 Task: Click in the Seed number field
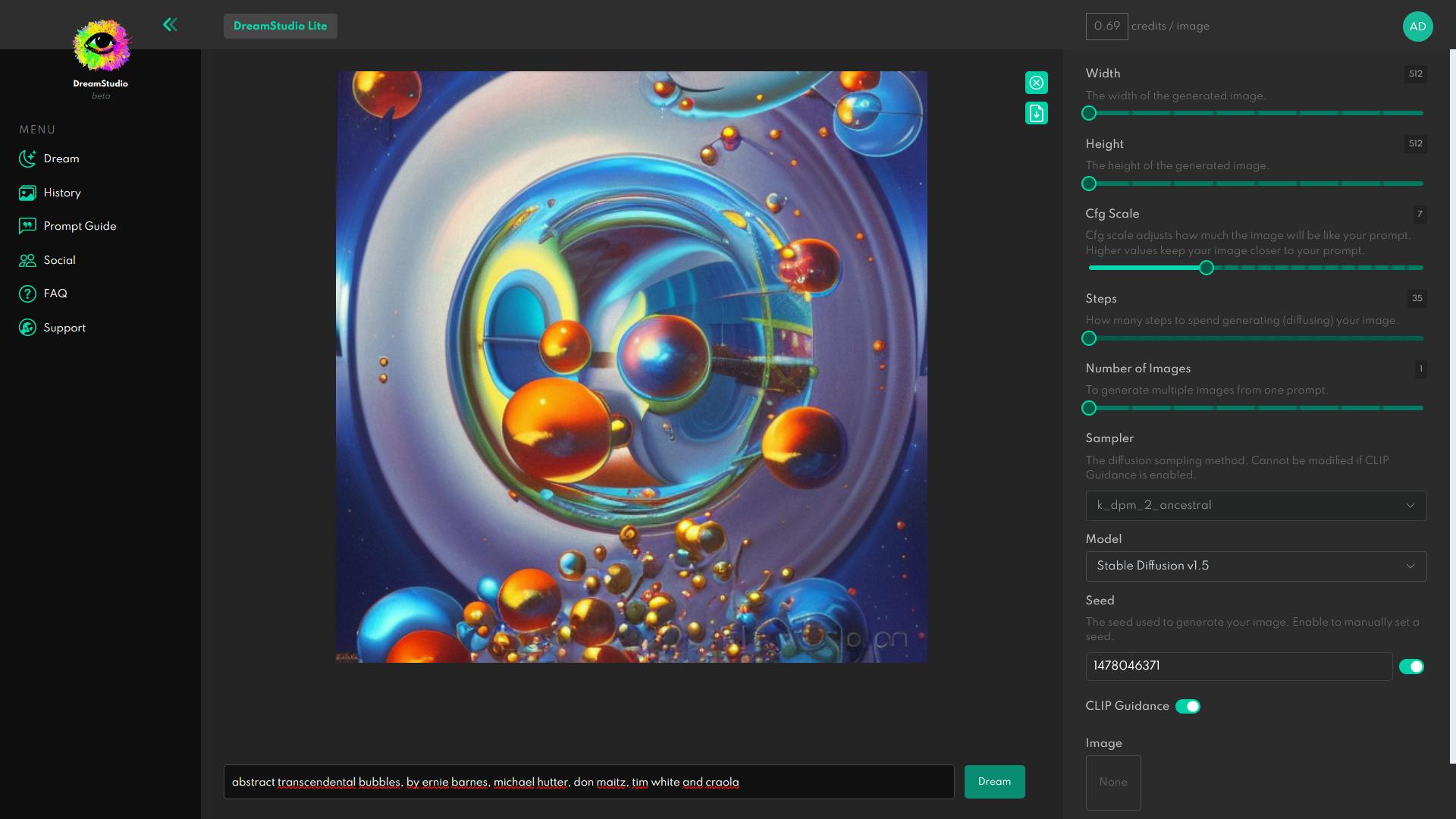(x=1238, y=667)
